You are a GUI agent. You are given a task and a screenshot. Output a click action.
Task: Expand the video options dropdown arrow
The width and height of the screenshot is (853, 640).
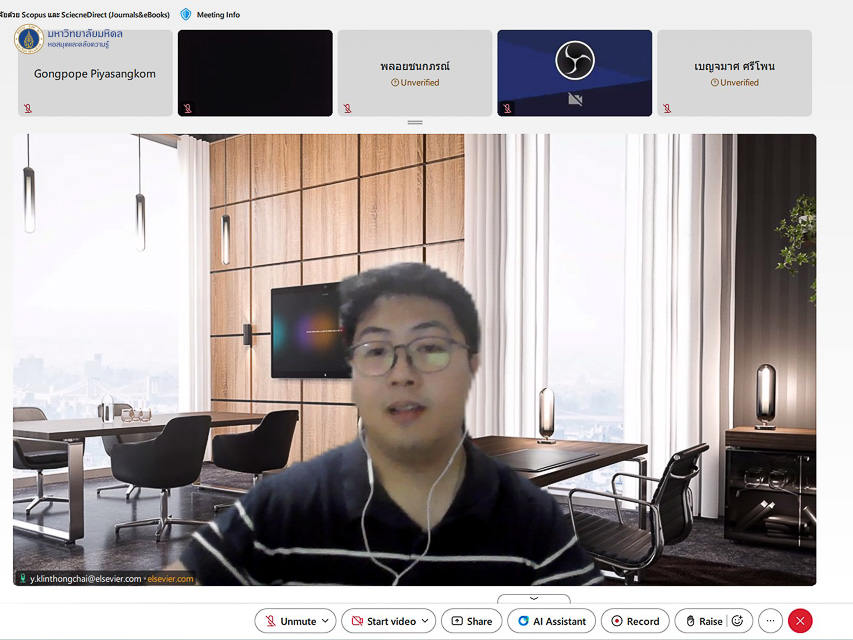click(425, 621)
